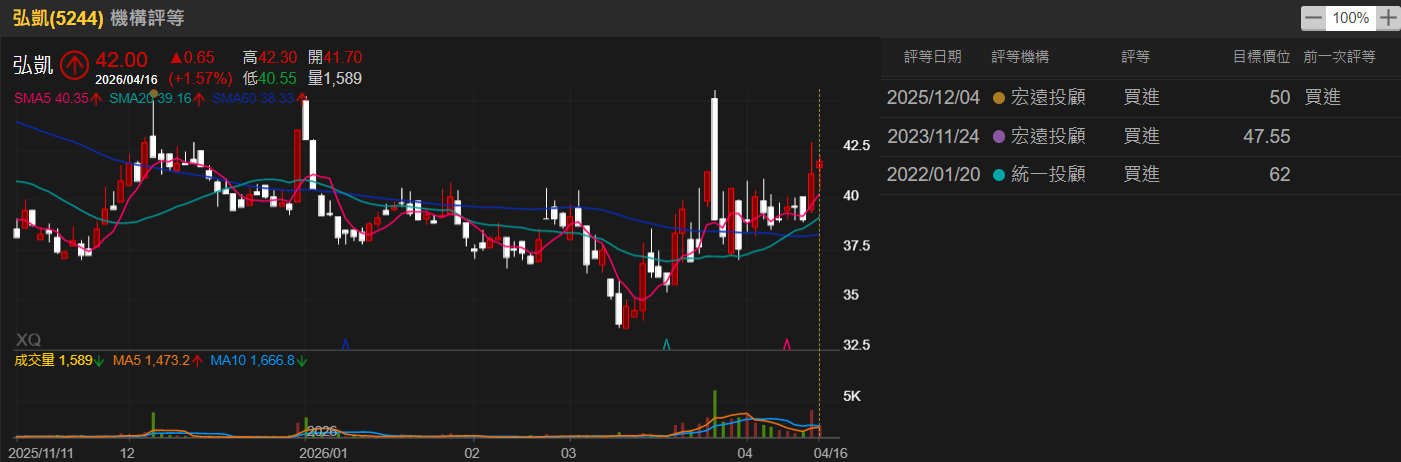The height and width of the screenshot is (462, 1401).
Task: Sort by the 目標價位 column header
Action: coord(1260,57)
